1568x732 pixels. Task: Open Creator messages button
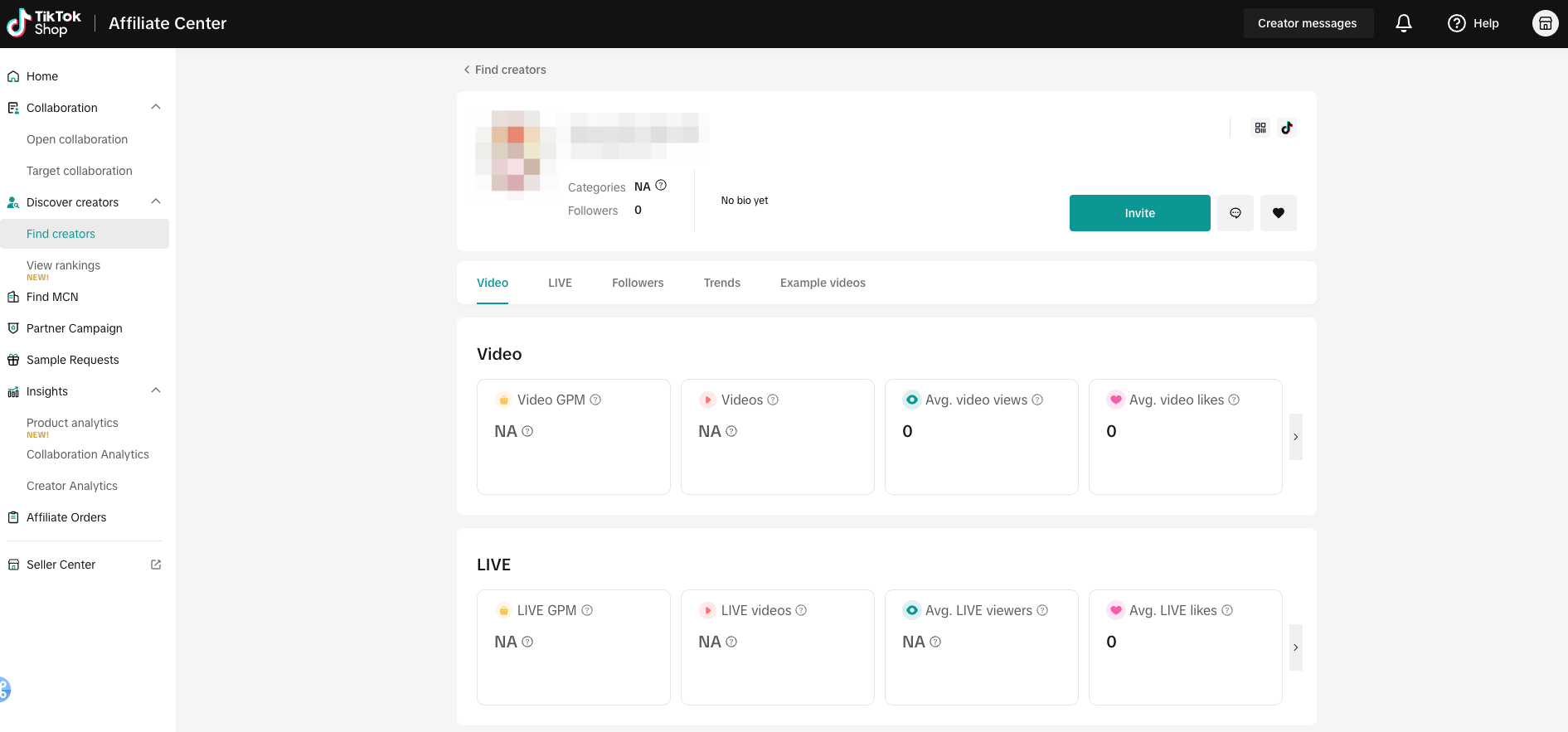pyautogui.click(x=1308, y=23)
